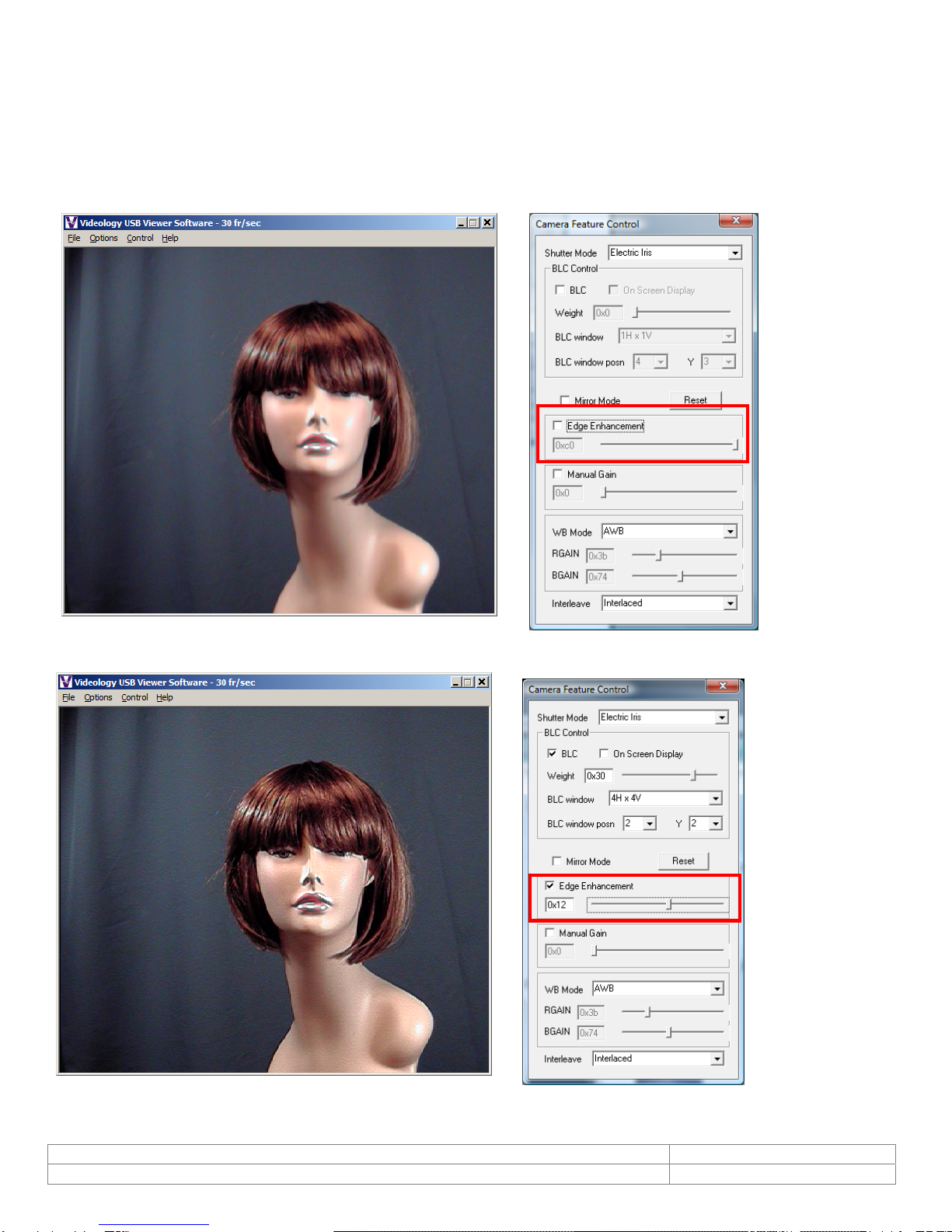This screenshot has width=952, height=1232.
Task: Click Manual Gain slider in upper panel
Action: (x=669, y=492)
